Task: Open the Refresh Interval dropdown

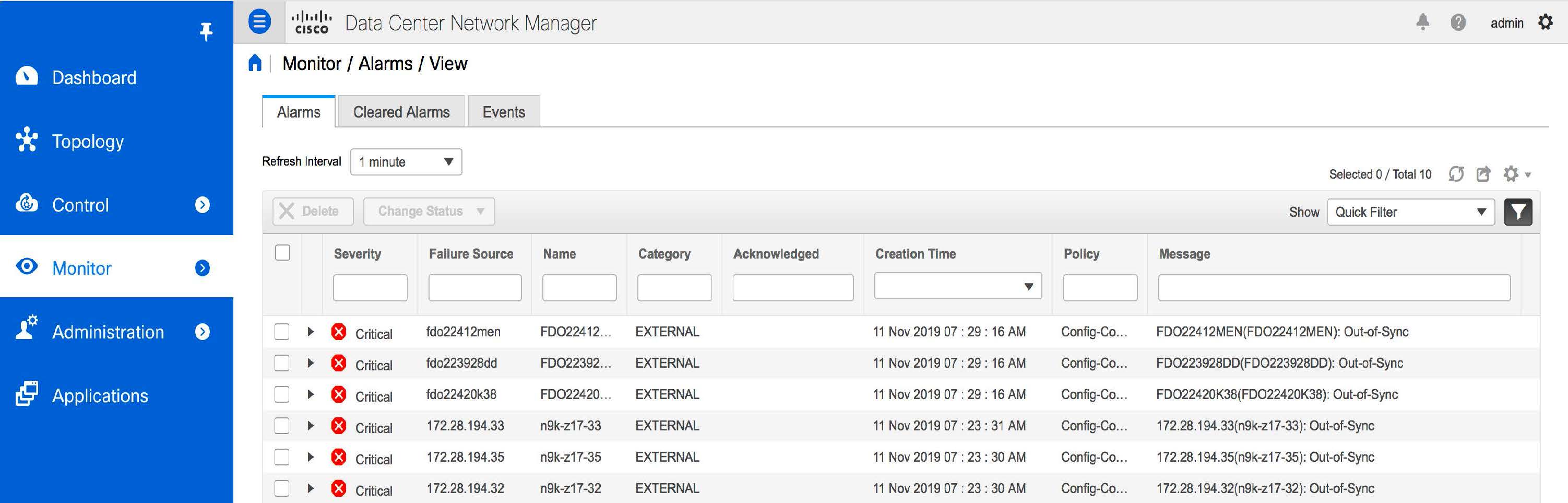Action: [x=406, y=162]
